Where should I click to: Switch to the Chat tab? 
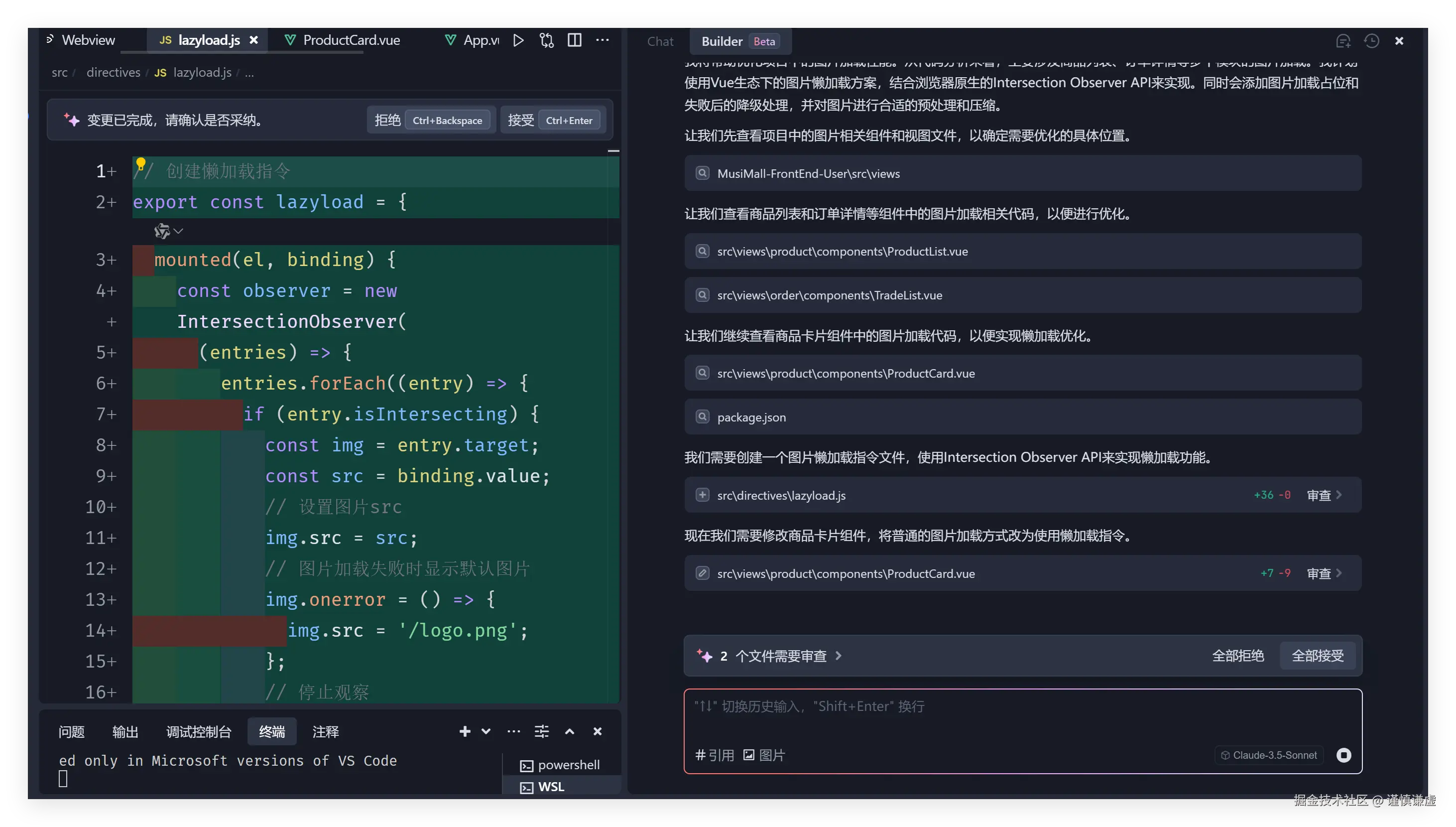click(x=660, y=41)
